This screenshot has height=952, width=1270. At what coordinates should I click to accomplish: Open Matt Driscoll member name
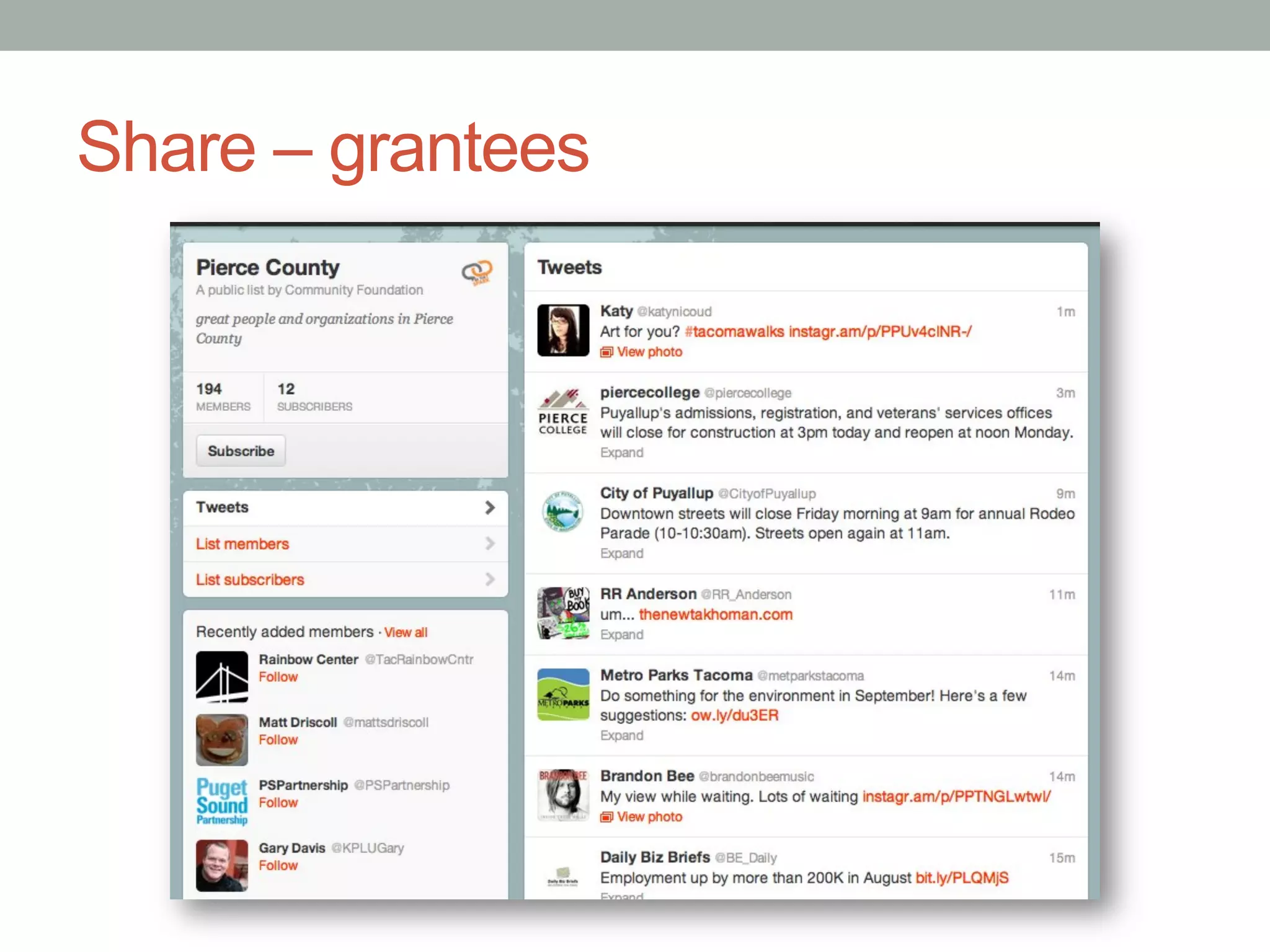298,723
